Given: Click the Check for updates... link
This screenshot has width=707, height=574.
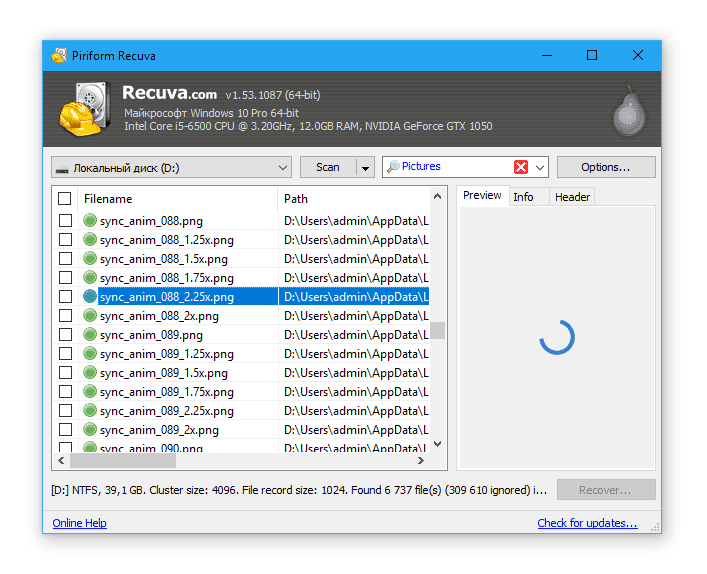Looking at the screenshot, I should pyautogui.click(x=587, y=523).
